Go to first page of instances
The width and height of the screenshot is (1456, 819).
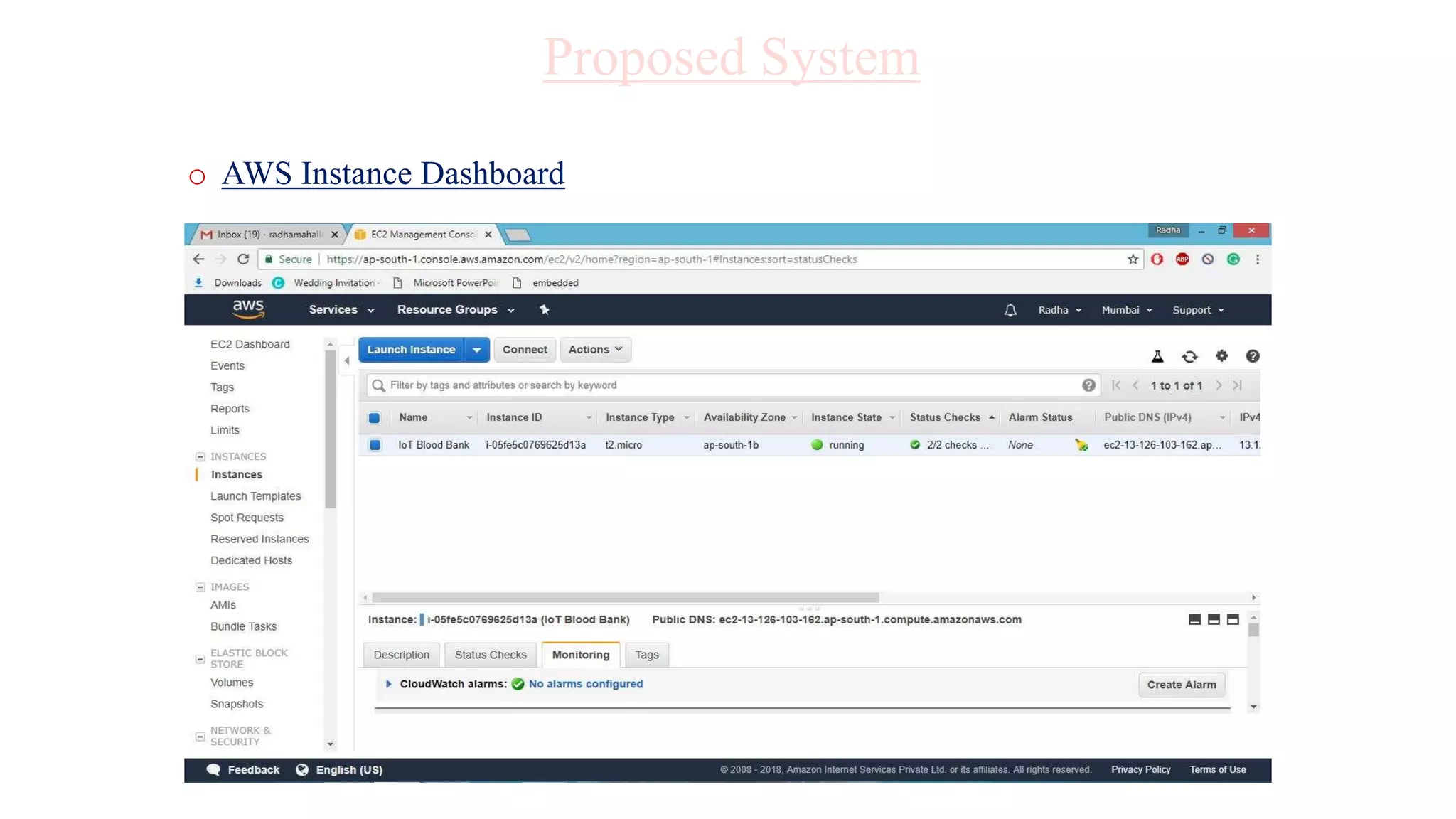[x=1116, y=385]
